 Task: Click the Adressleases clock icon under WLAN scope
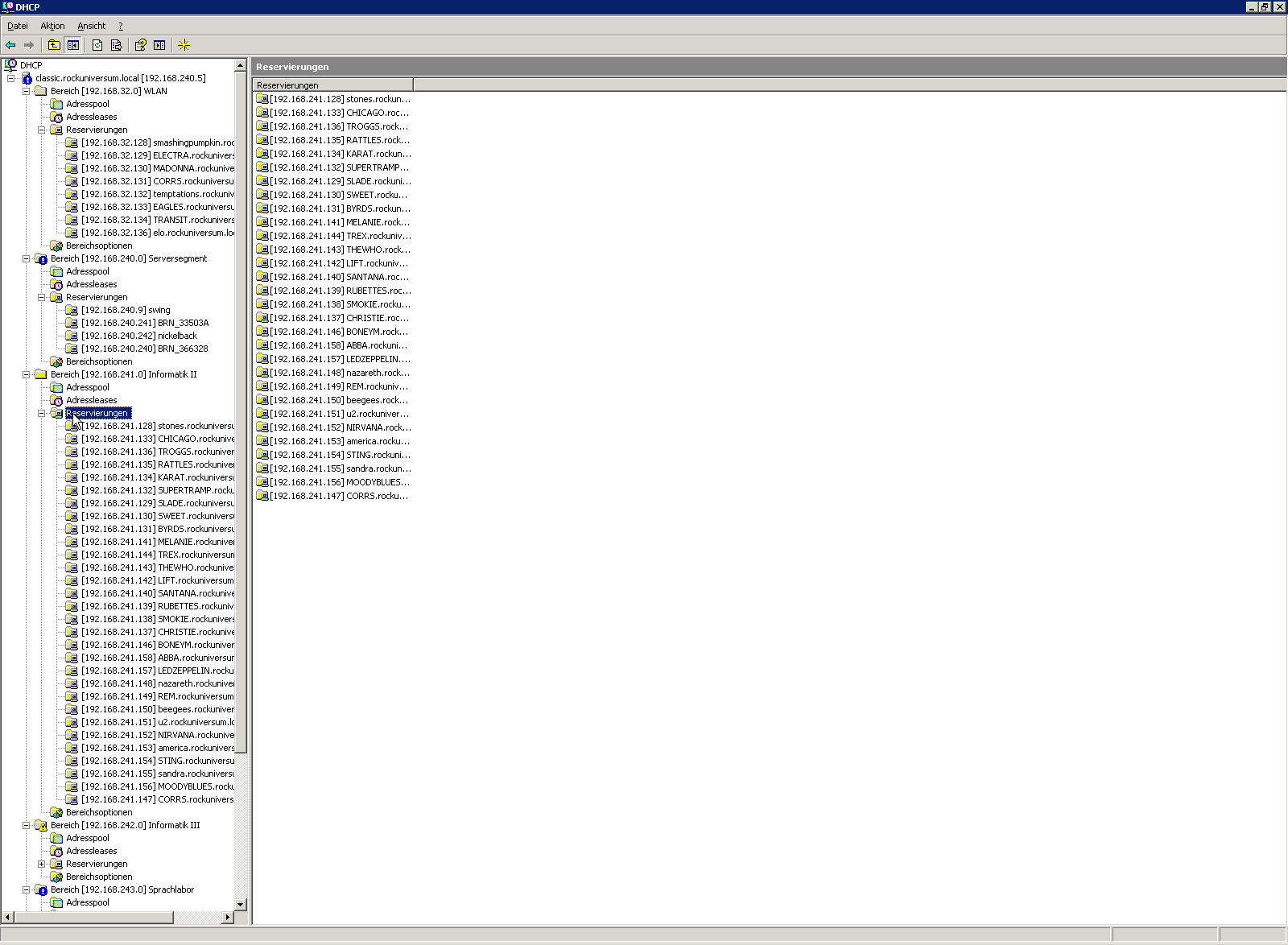click(56, 117)
